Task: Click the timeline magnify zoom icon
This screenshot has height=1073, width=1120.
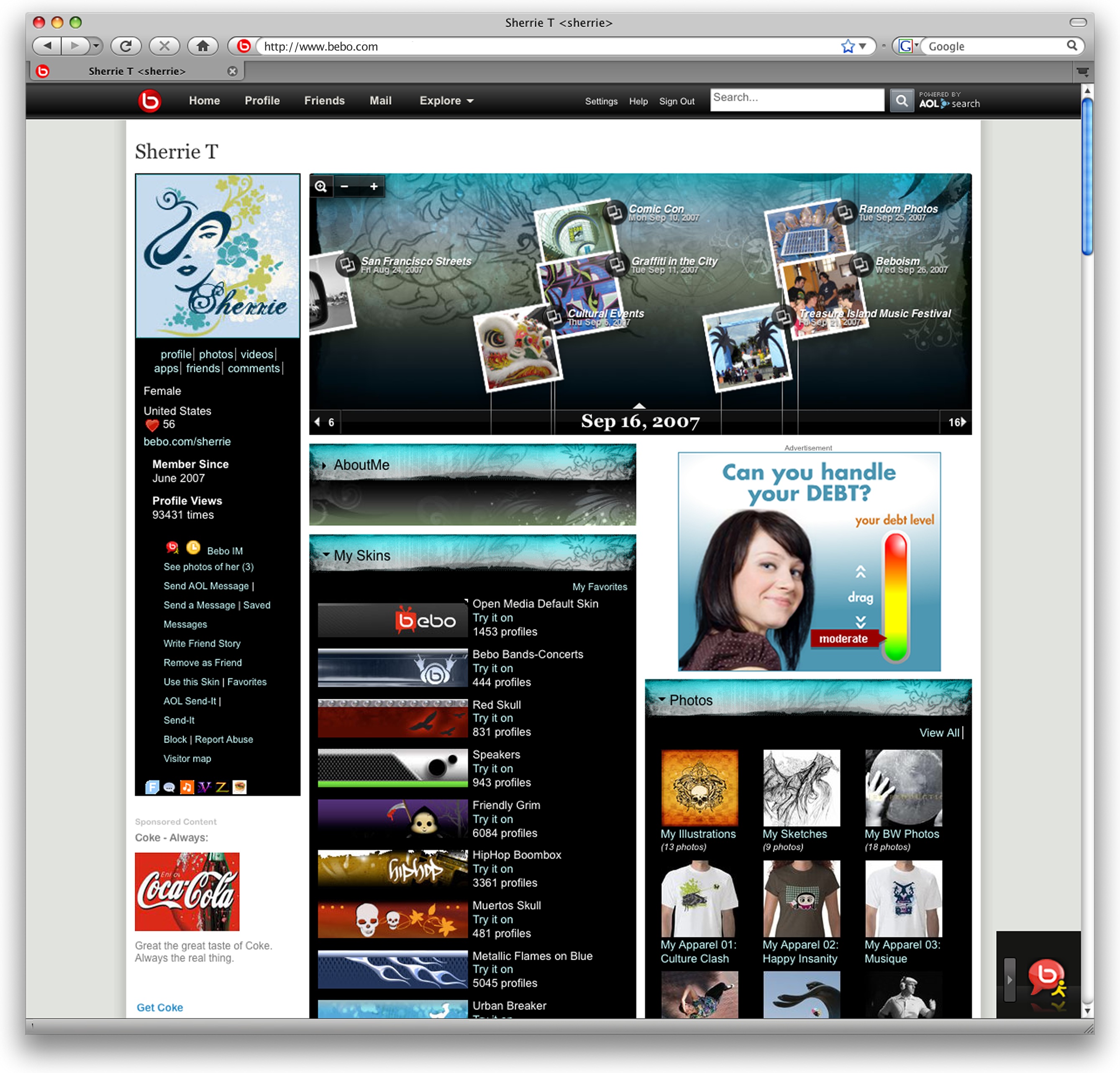Action: pyautogui.click(x=321, y=186)
